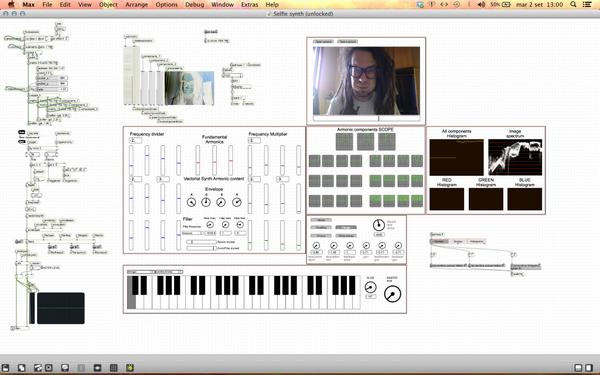The height and width of the screenshot is (375, 600).
Task: Click the third Filter knob
Action: 240,225
